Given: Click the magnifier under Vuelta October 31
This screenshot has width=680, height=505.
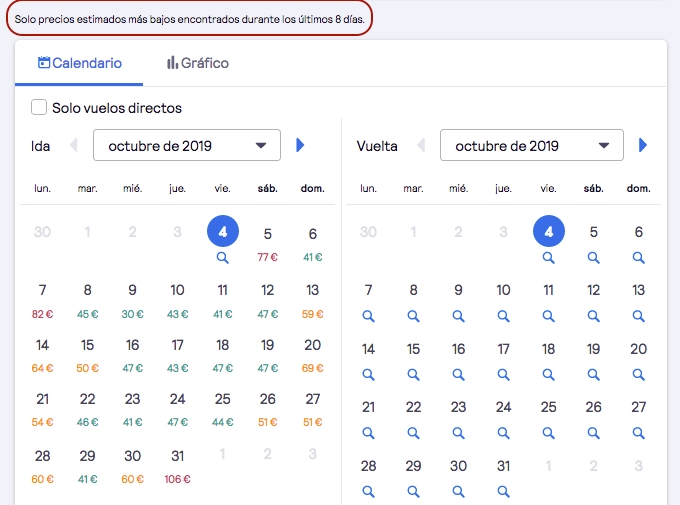Looking at the screenshot, I should (503, 491).
